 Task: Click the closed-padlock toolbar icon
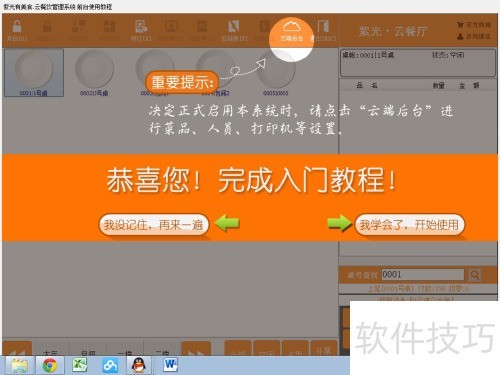[47, 30]
